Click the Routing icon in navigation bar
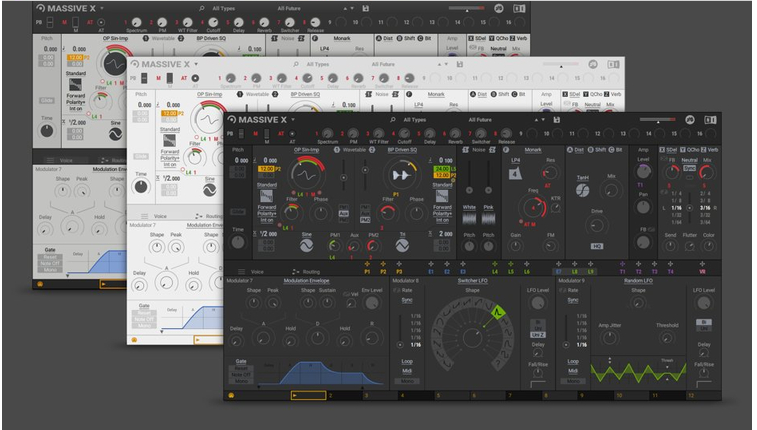Viewport: 757px width, 430px height. (x=295, y=272)
